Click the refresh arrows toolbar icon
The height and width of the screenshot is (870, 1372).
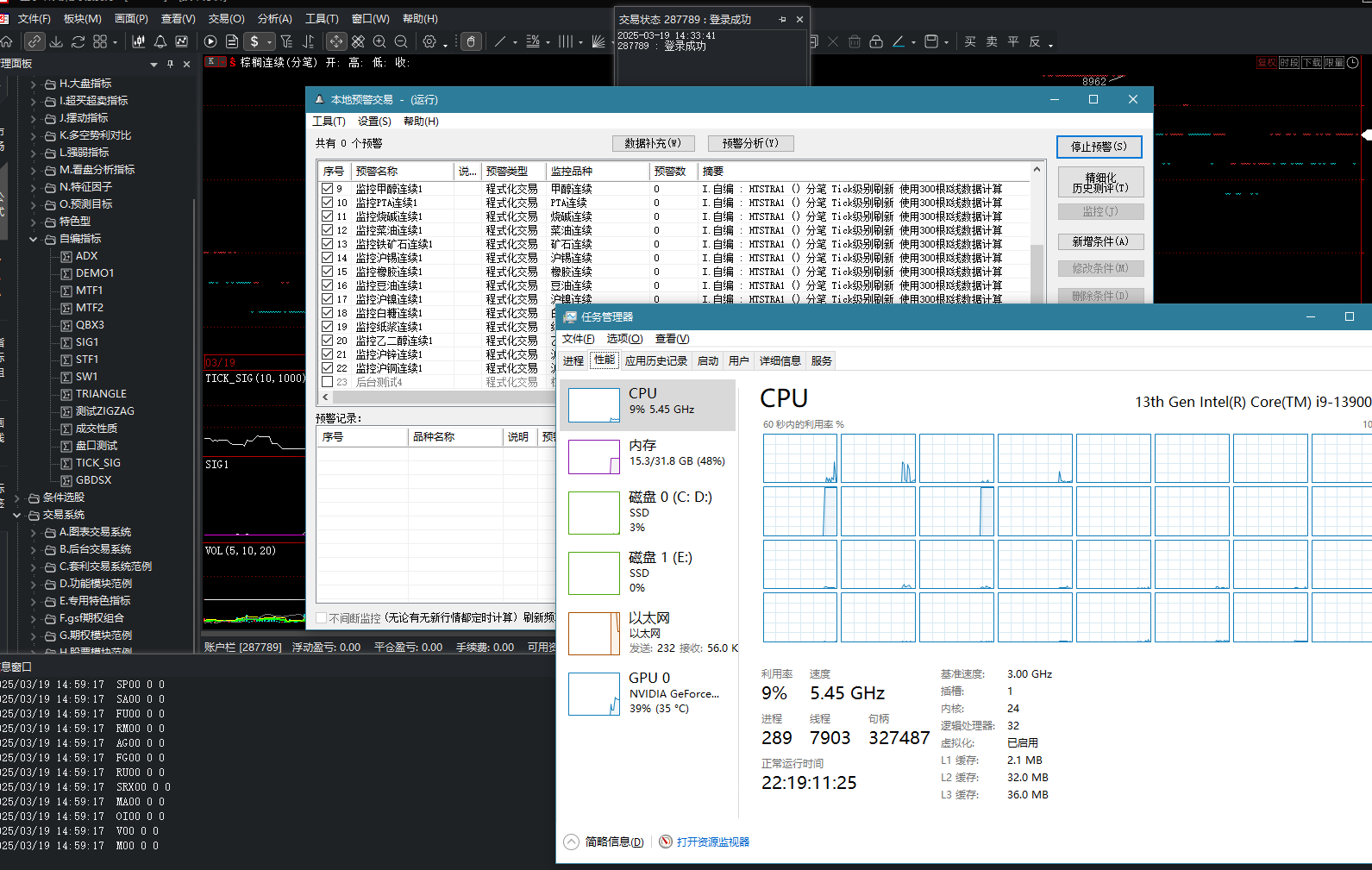coord(78,41)
